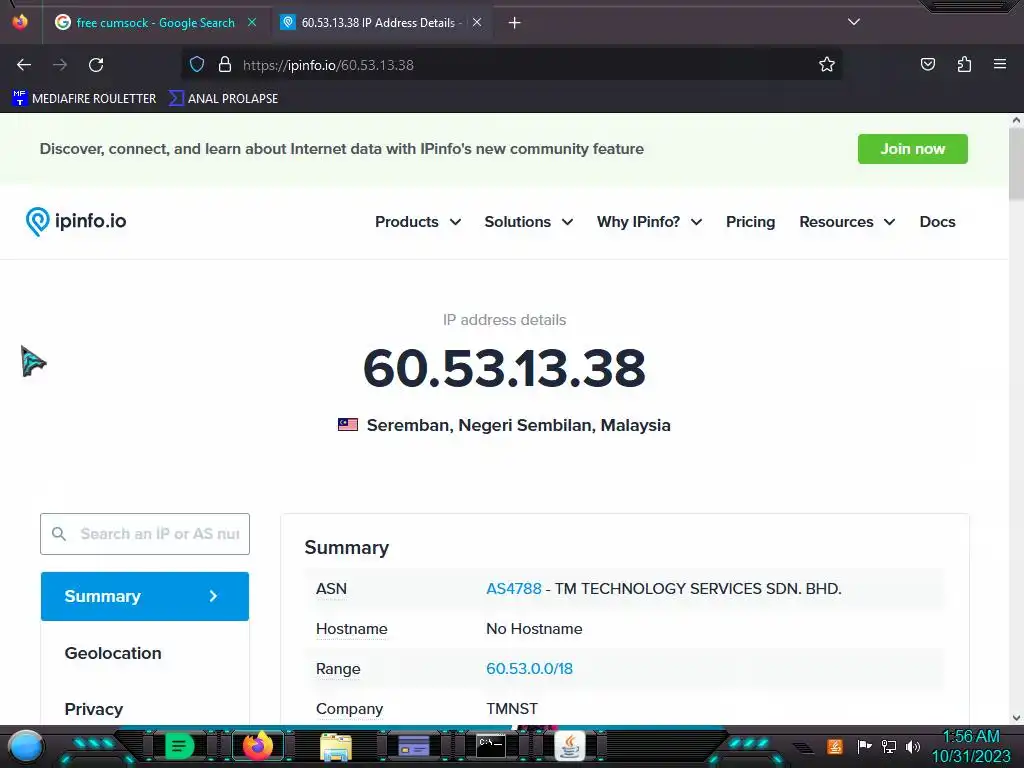This screenshot has width=1024, height=768.
Task: Open the command prompt taskbar icon
Action: pos(490,745)
